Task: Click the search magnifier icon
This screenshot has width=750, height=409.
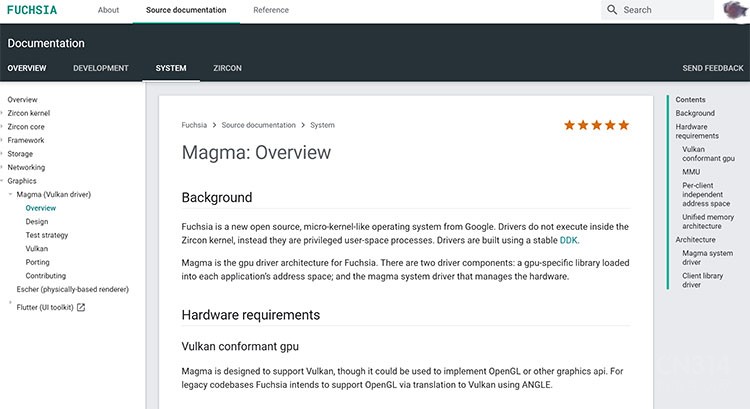Action: coord(612,10)
